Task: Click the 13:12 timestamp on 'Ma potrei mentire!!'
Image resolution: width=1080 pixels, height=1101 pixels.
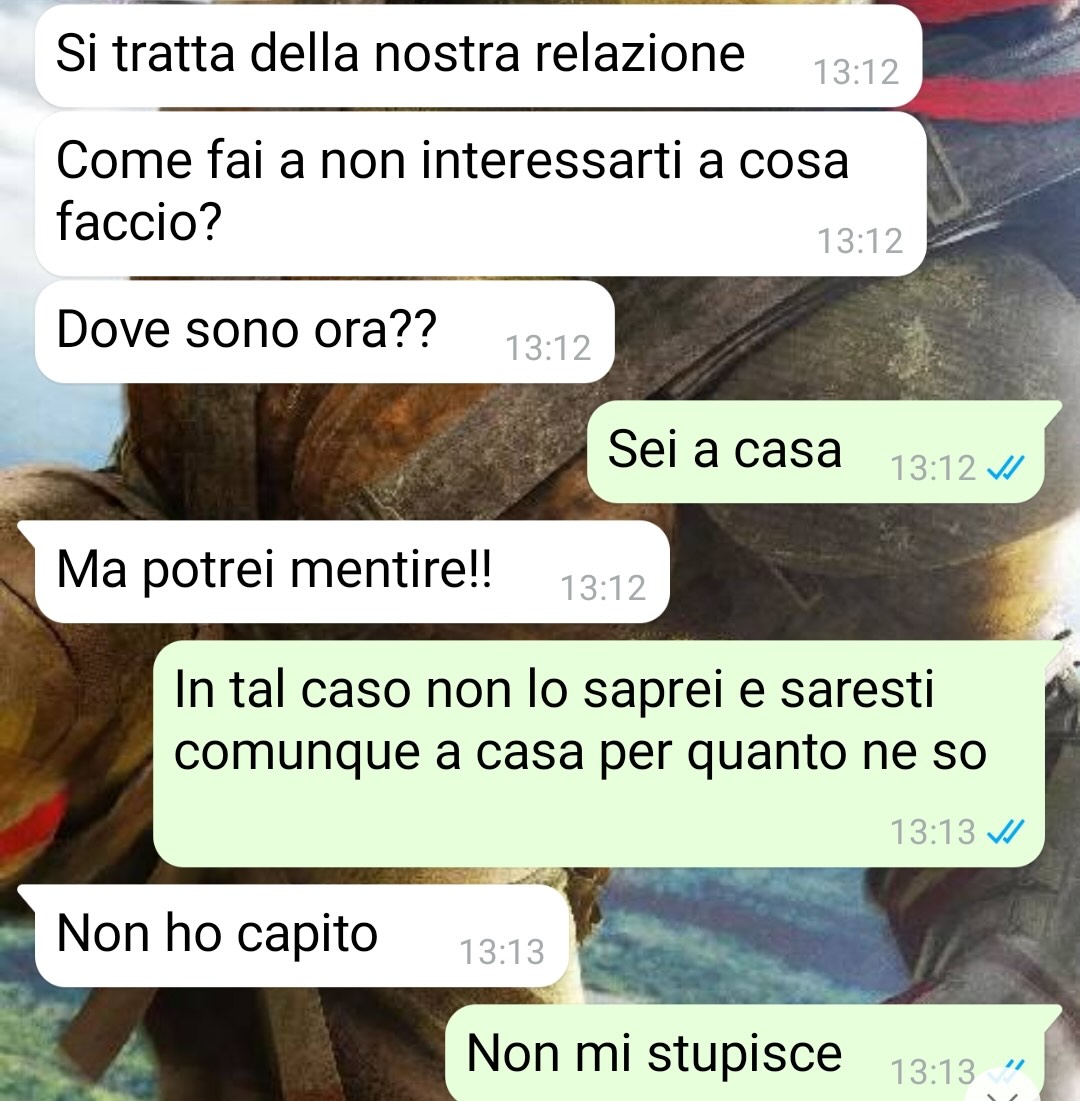Action: point(602,588)
